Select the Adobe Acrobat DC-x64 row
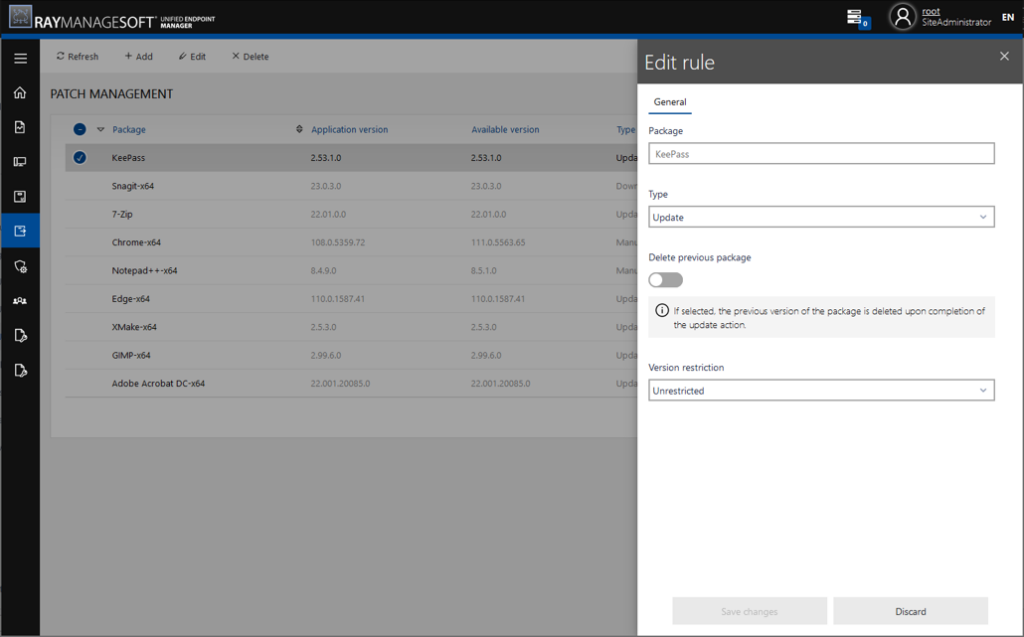Image resolution: width=1024 pixels, height=637 pixels. click(x=351, y=384)
